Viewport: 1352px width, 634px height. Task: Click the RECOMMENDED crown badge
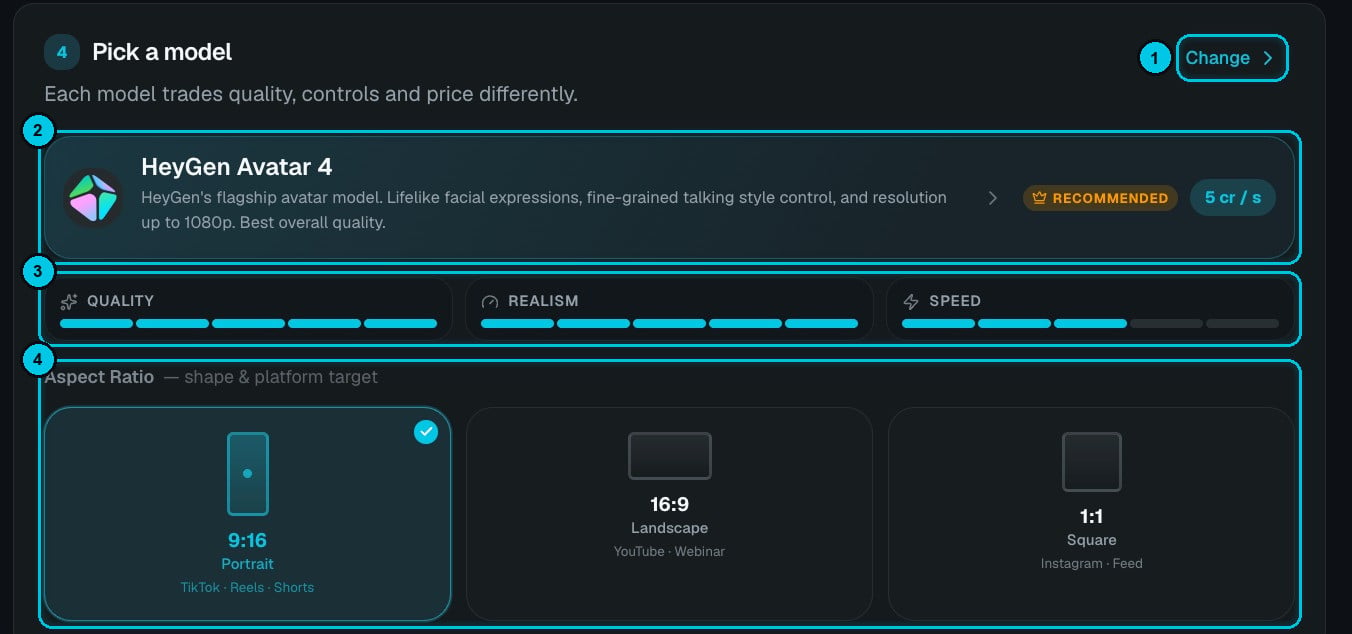coord(1100,198)
